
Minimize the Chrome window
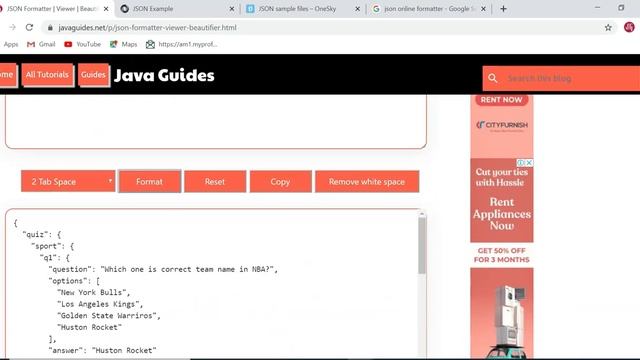pos(598,8)
